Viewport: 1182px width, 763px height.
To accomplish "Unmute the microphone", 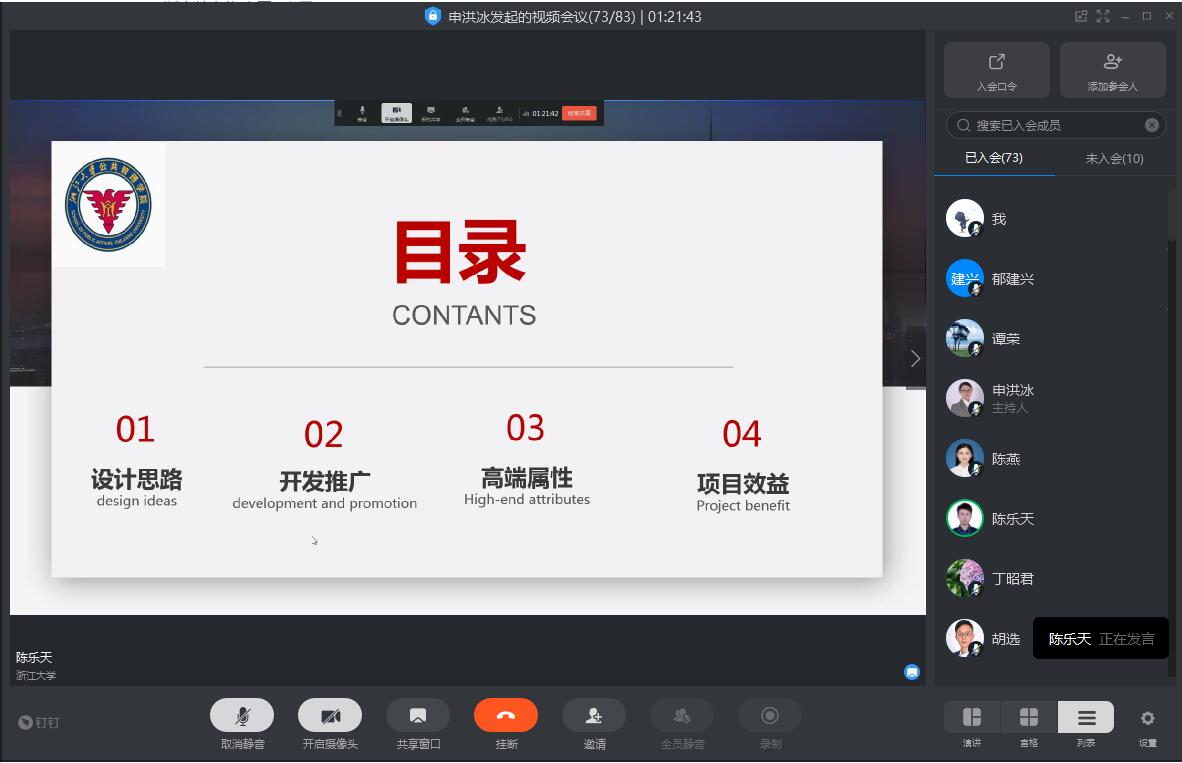I will [x=241, y=715].
